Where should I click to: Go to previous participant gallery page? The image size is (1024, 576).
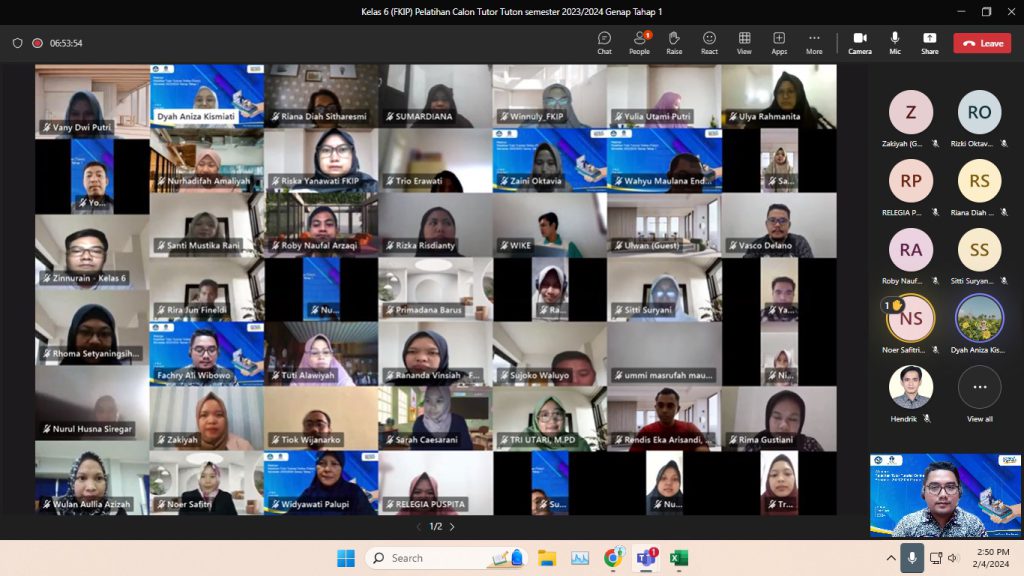(x=418, y=527)
